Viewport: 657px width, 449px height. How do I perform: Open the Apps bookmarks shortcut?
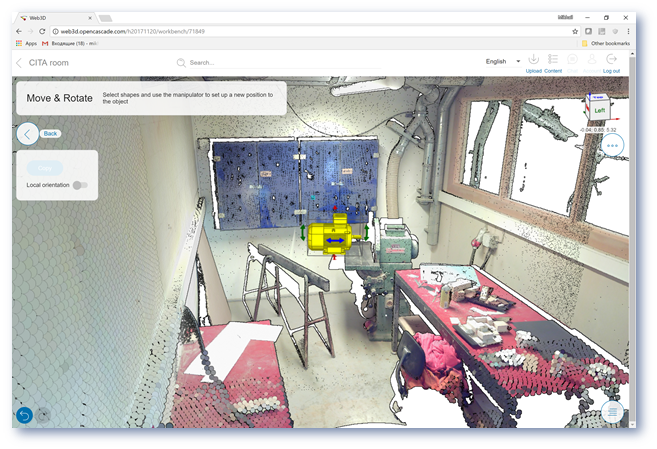26,44
